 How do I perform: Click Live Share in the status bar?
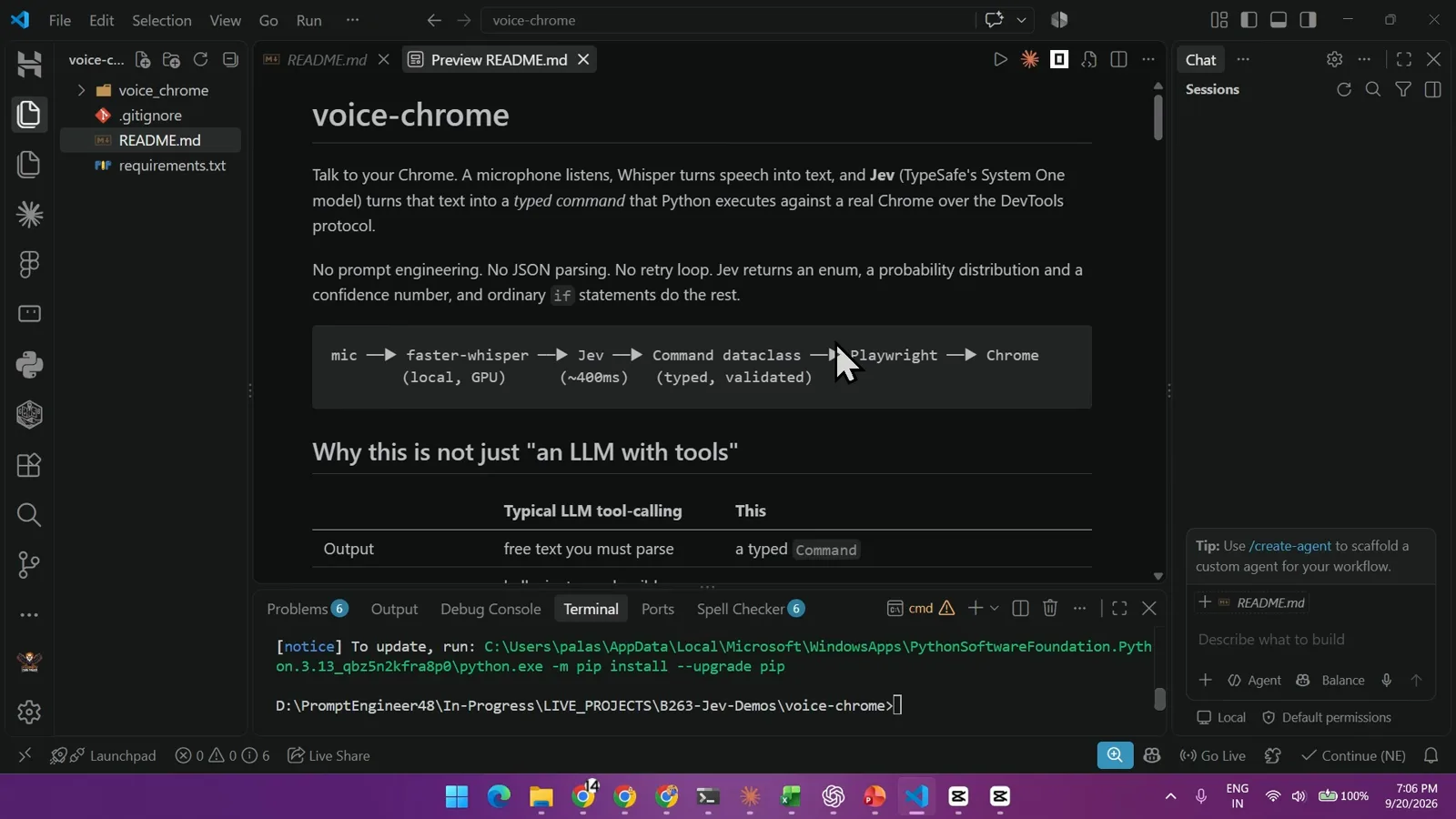[x=329, y=755]
